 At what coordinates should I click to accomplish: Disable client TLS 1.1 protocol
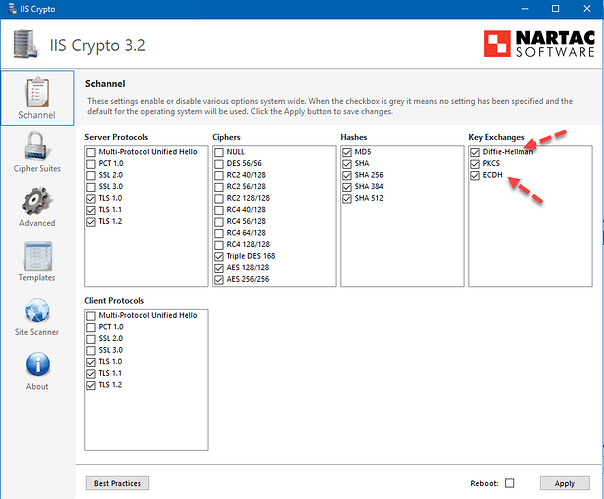[91, 373]
